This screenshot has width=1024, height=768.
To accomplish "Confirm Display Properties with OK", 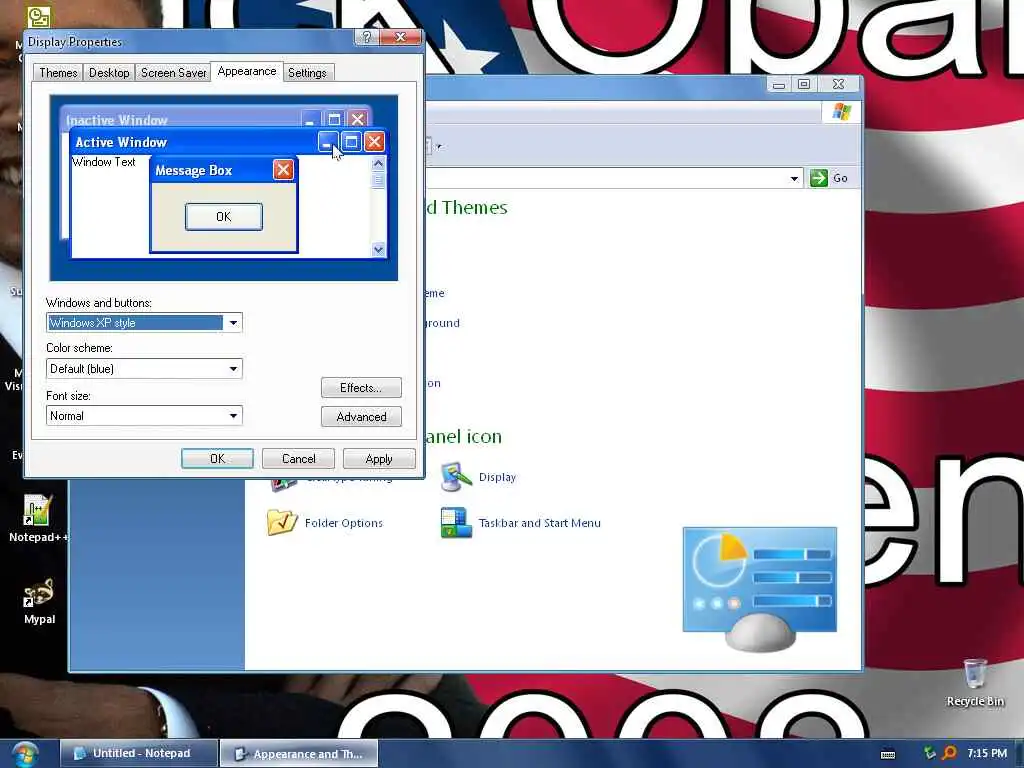I will point(217,458).
